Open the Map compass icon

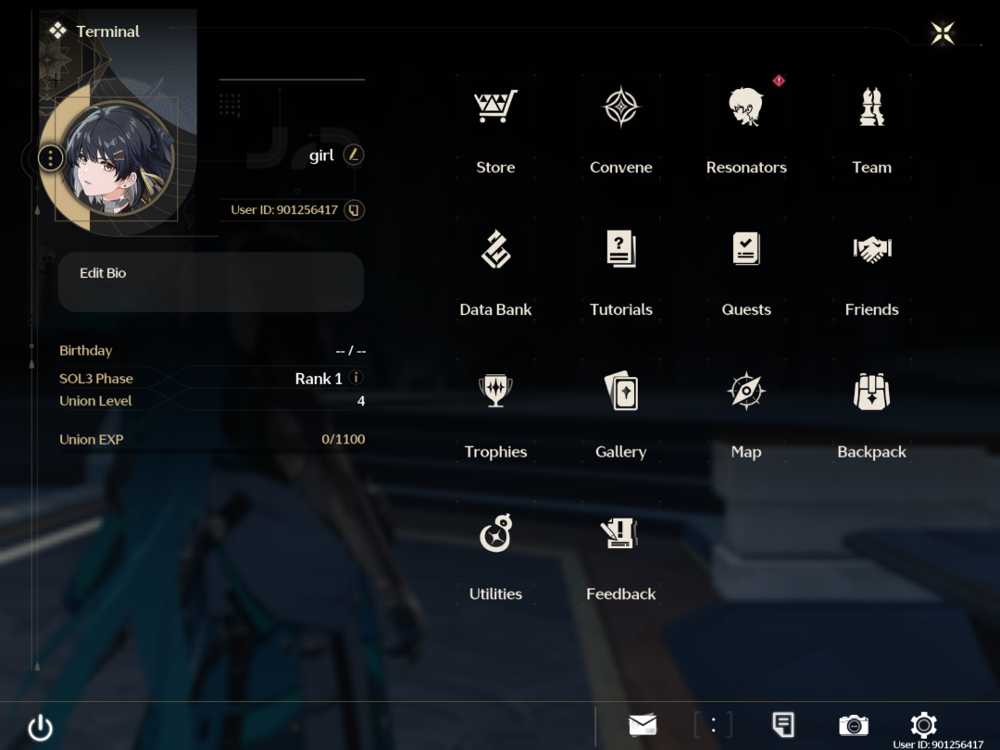pos(746,391)
